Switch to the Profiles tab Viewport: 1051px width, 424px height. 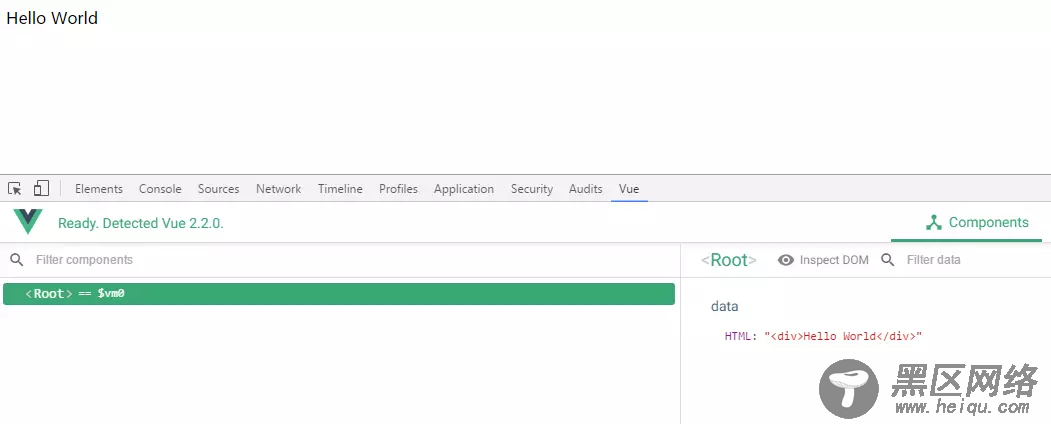(x=398, y=189)
